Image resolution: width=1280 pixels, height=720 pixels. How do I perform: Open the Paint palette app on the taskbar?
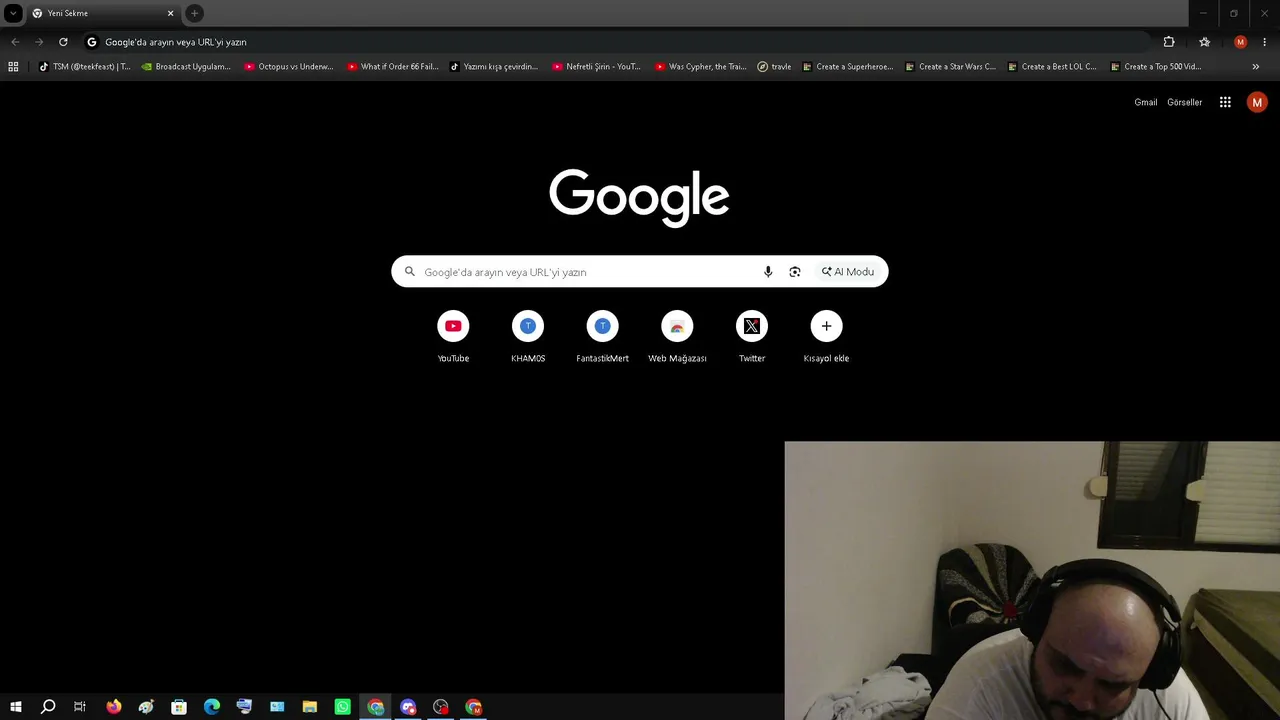pos(146,707)
